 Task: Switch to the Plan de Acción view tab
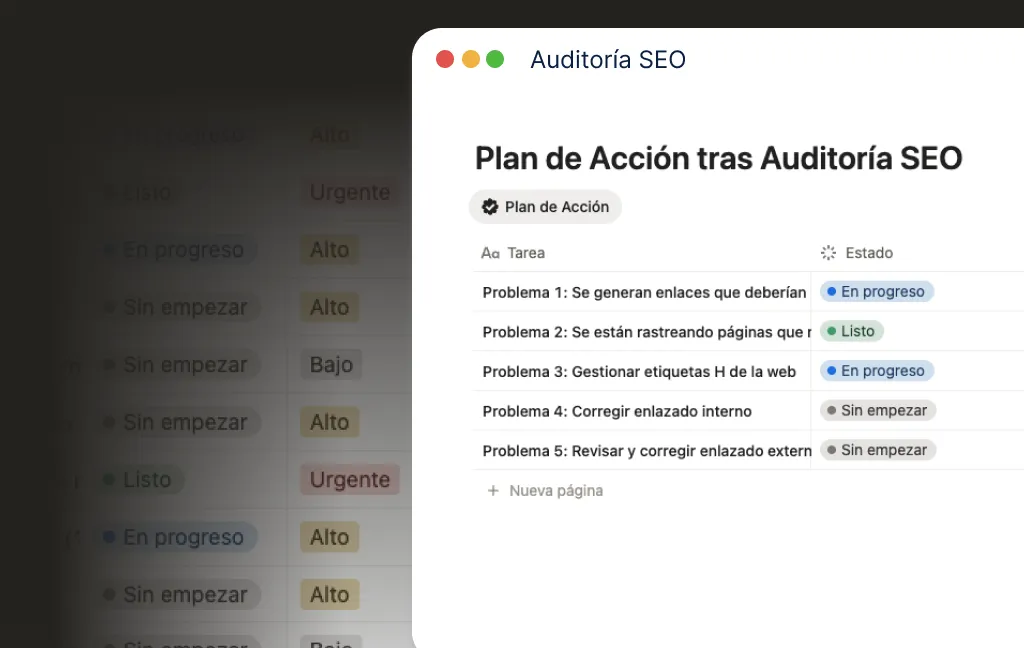click(546, 207)
